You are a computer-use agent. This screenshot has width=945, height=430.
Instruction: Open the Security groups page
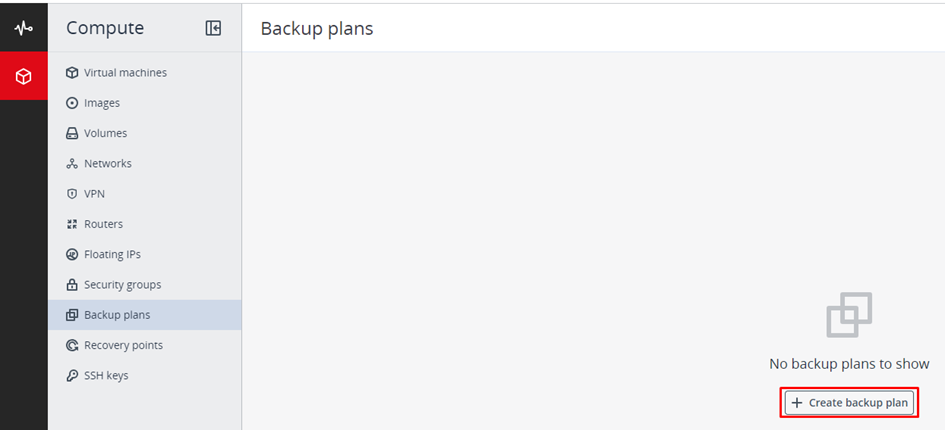[122, 285]
